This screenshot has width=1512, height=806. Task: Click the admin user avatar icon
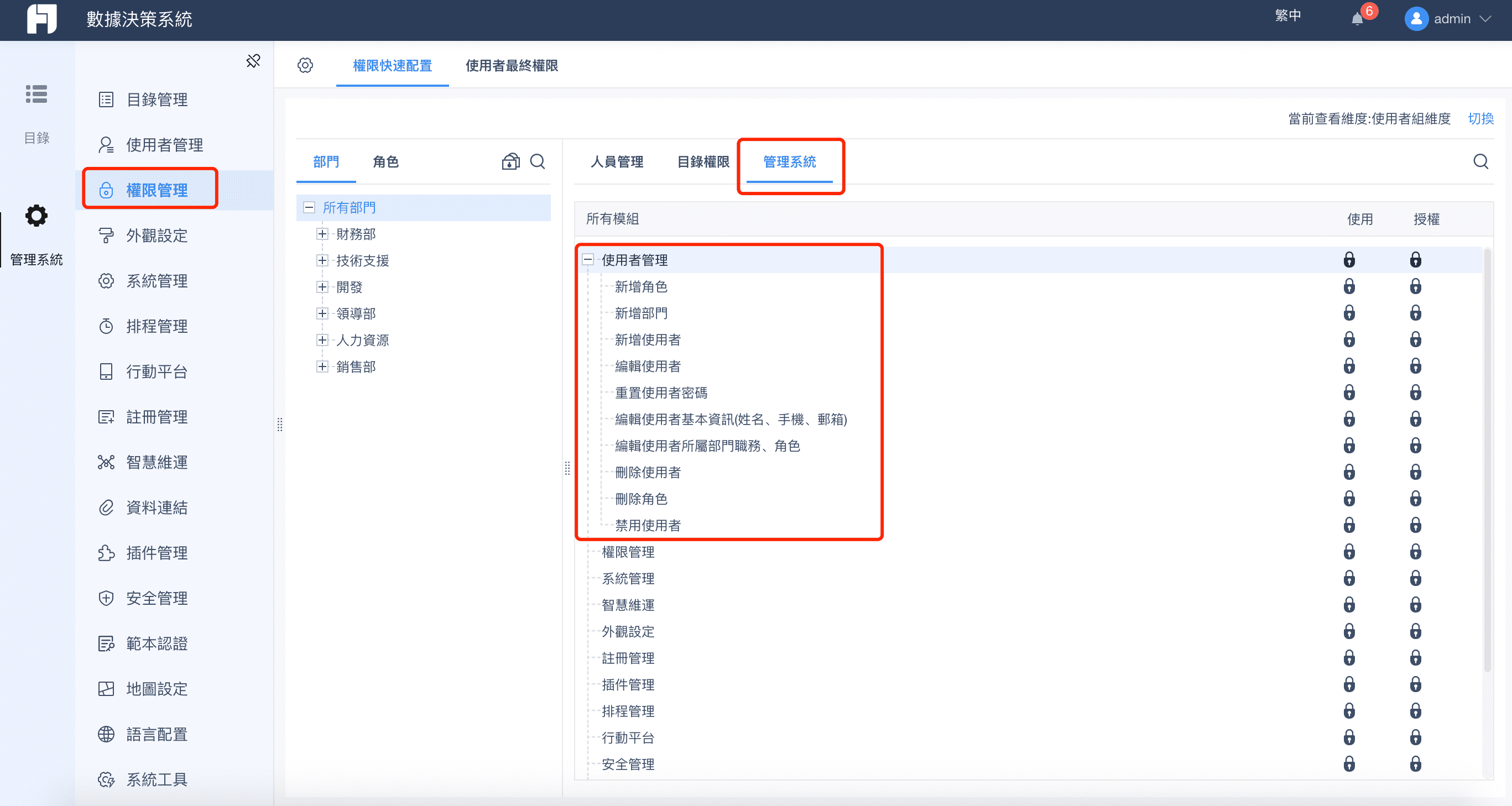pos(1416,19)
